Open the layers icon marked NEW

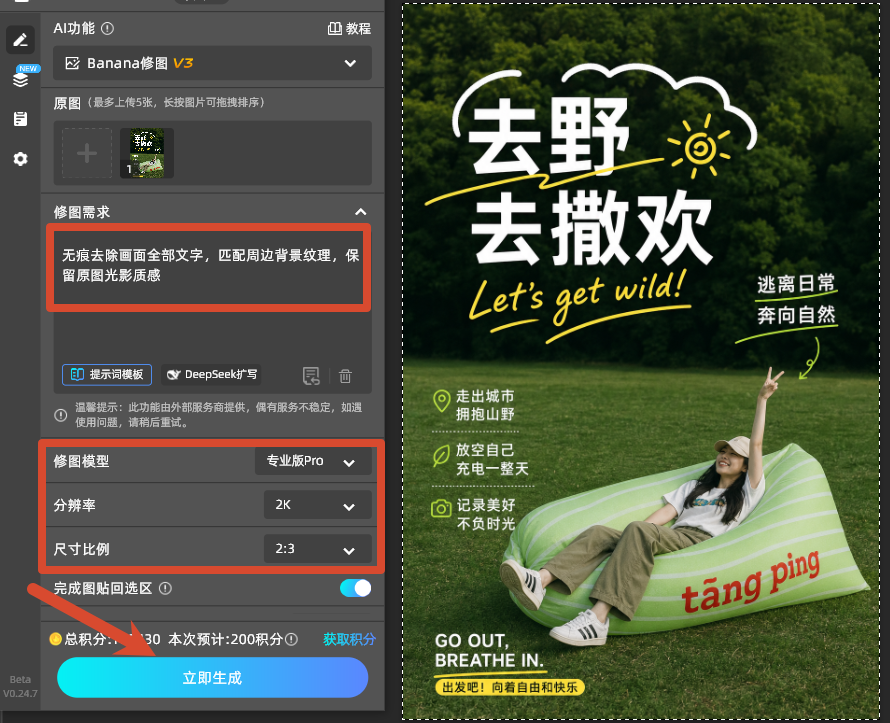click(20, 79)
